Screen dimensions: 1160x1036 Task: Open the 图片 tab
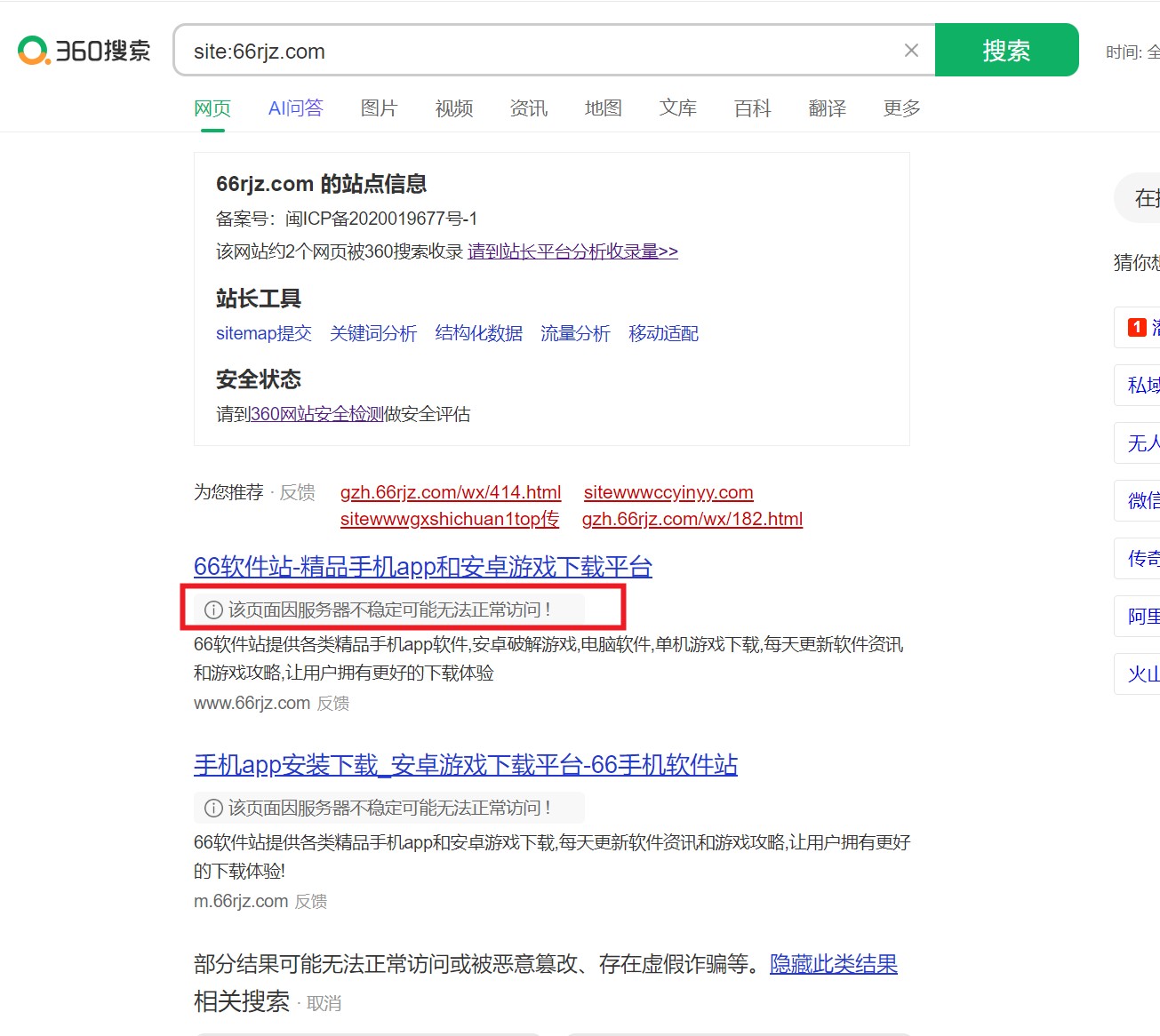tap(380, 108)
